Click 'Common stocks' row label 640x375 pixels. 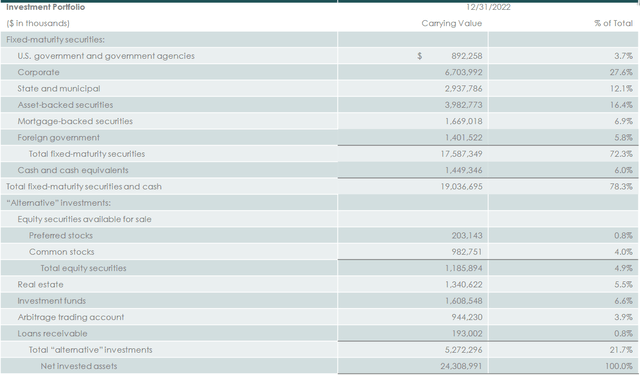pyautogui.click(x=61, y=252)
